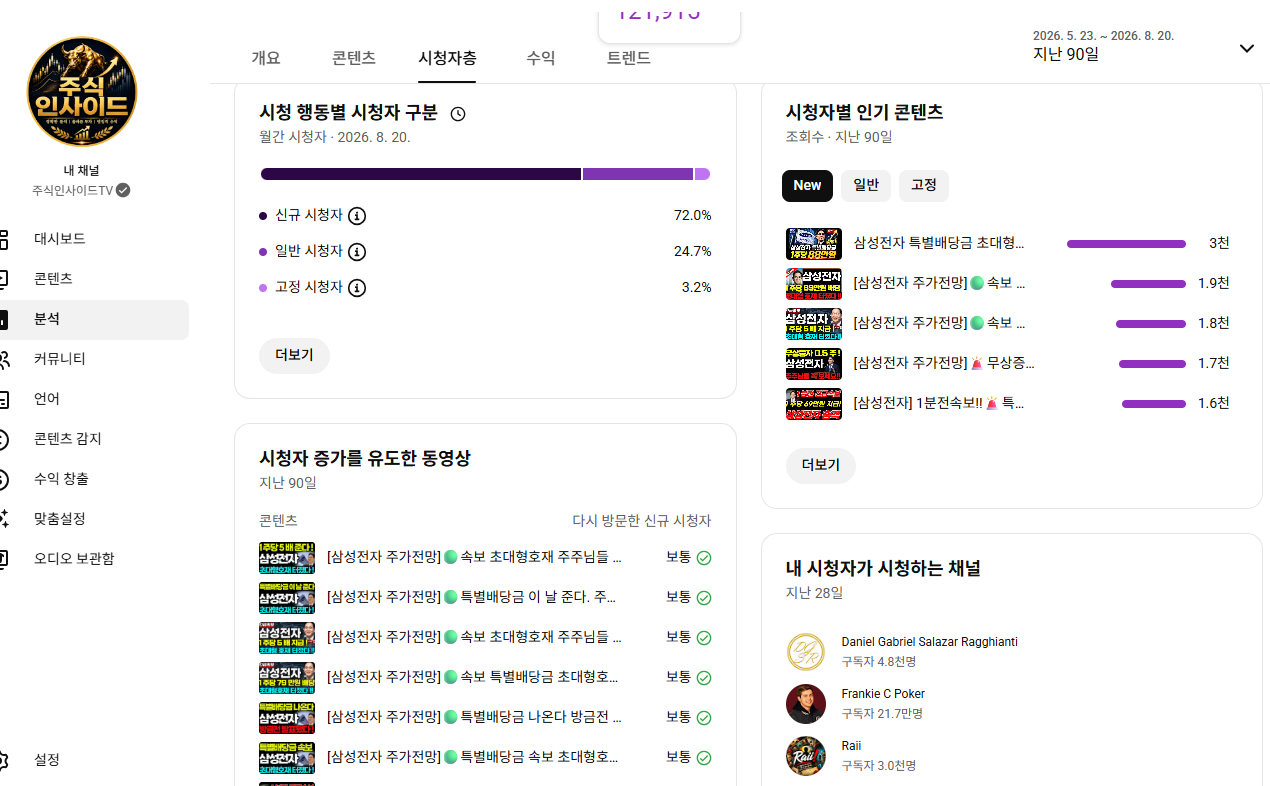Click the 1.6천 views bar
This screenshot has height=786, width=1270.
pyautogui.click(x=1154, y=404)
